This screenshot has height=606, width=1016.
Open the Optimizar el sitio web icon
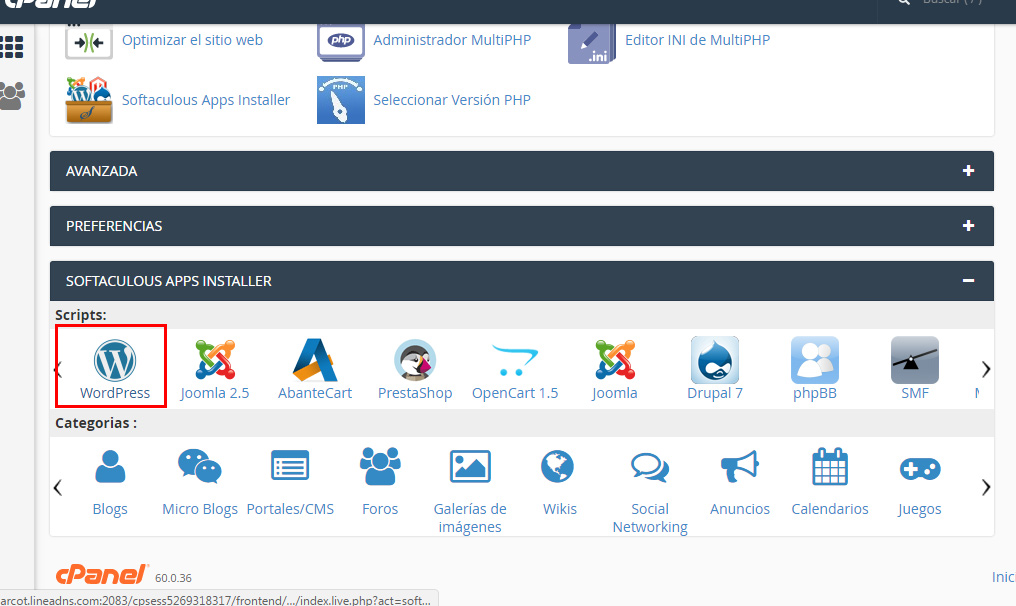(89, 43)
